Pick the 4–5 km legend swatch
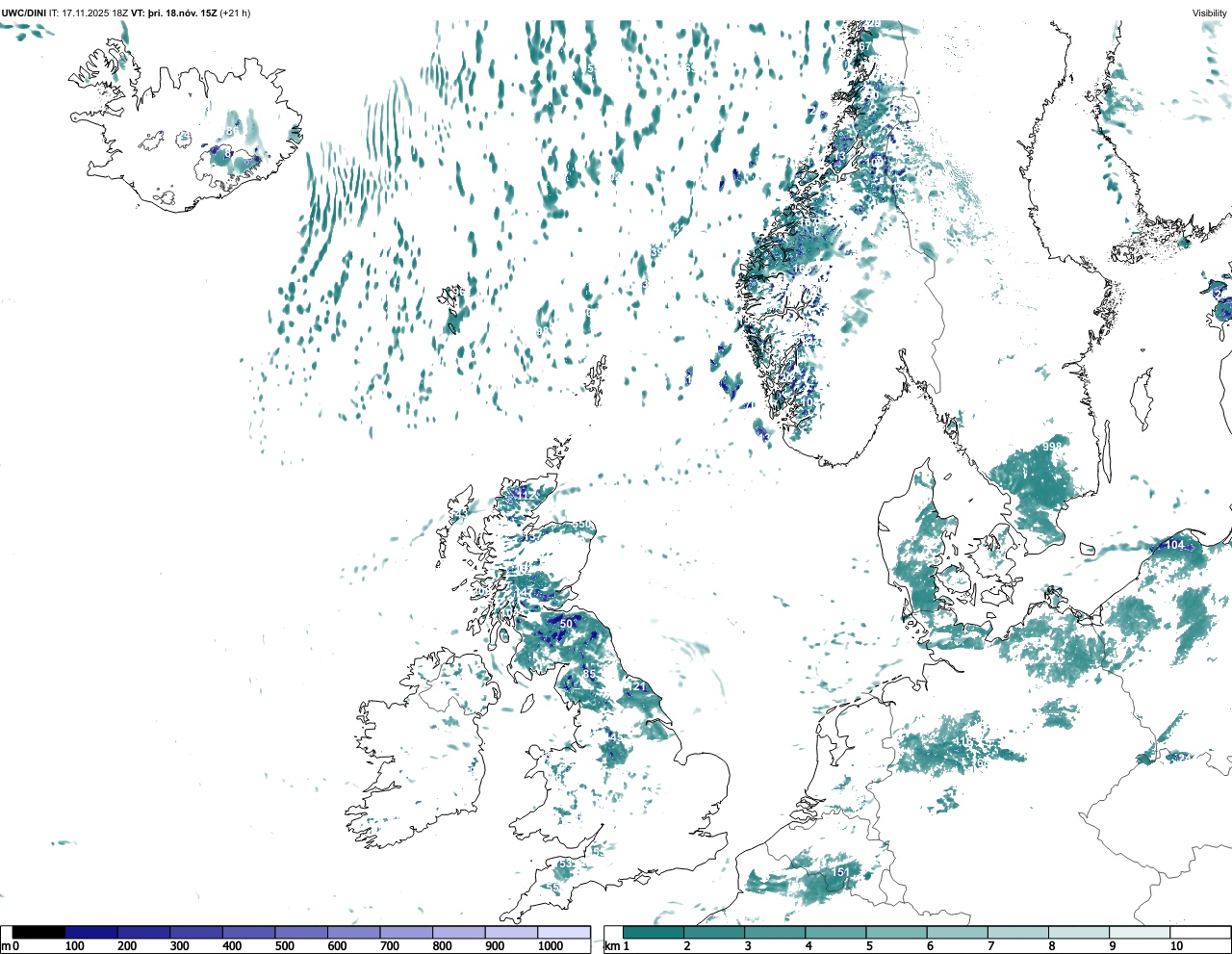Viewport: 1232px width, 954px height. [835, 932]
